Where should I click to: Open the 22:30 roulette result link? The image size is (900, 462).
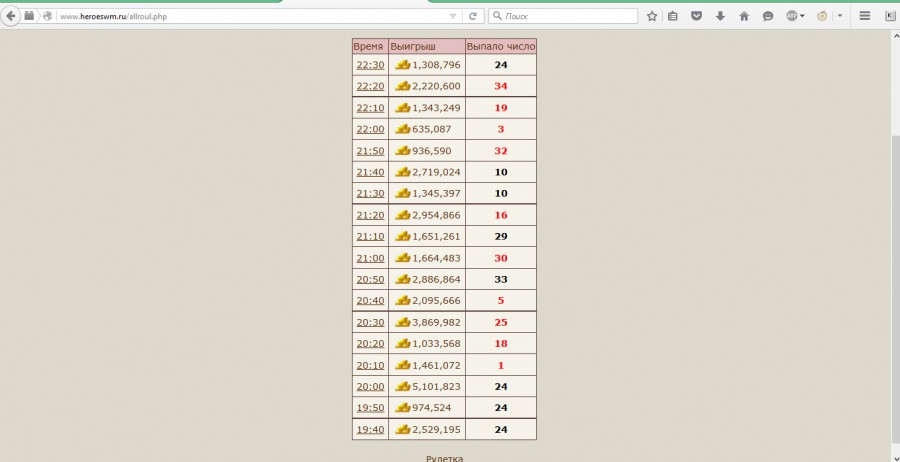pos(370,65)
